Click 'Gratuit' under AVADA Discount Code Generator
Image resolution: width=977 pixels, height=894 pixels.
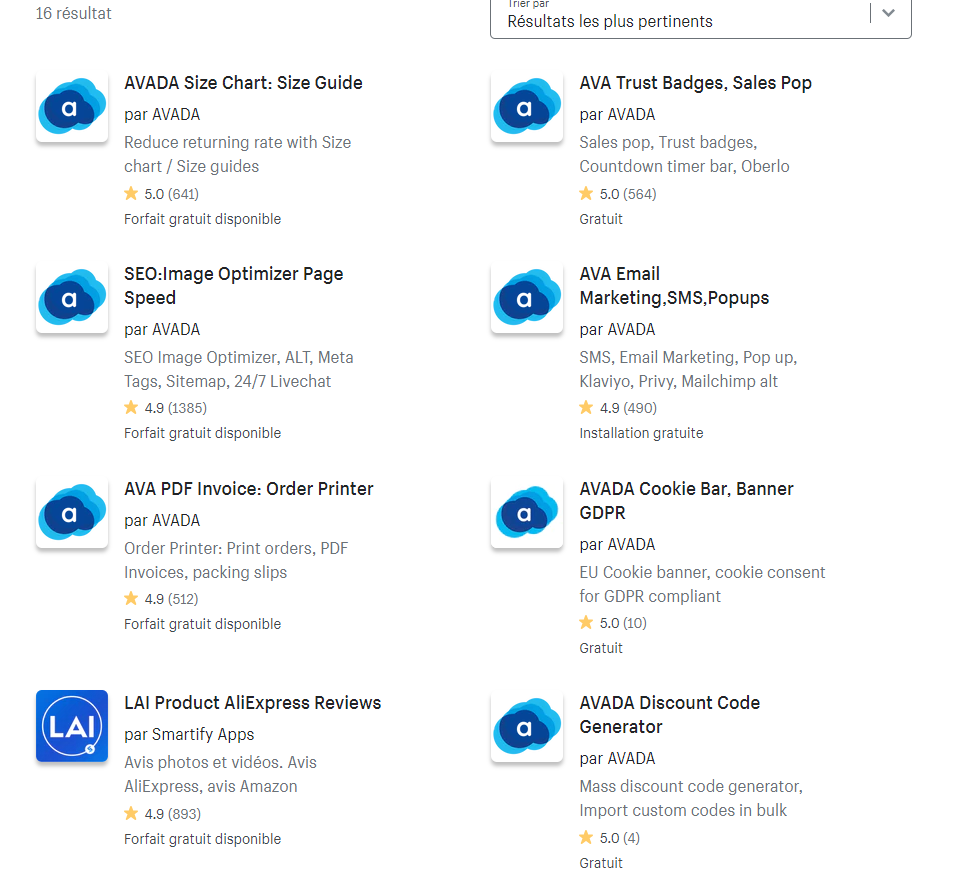(x=601, y=863)
